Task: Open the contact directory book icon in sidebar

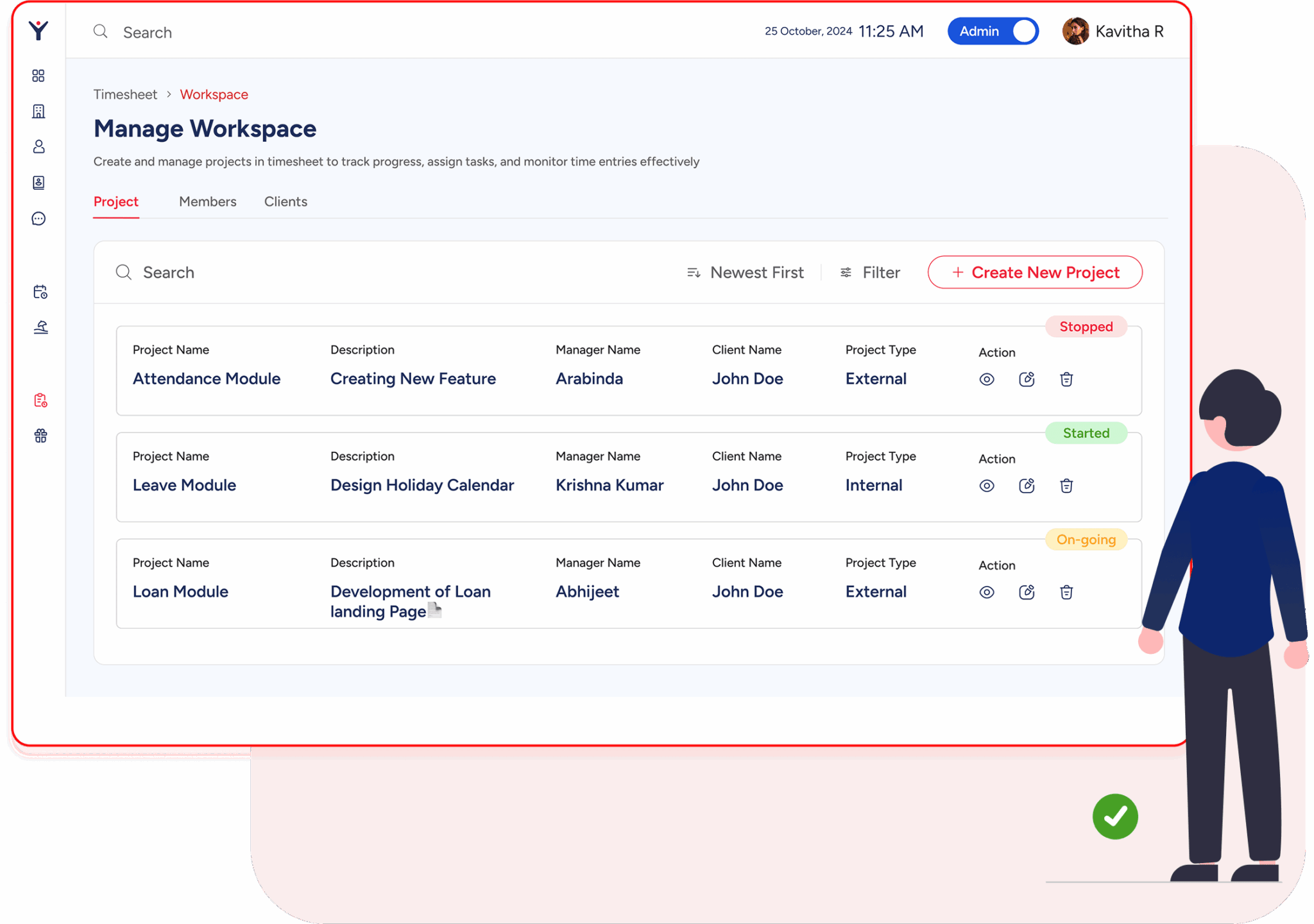Action: [38, 183]
